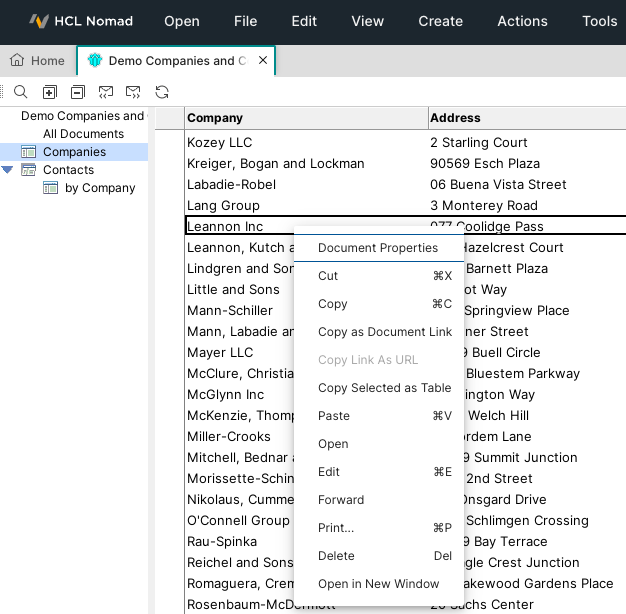Choose Document Properties from context menu
This screenshot has height=614, width=626.
pyautogui.click(x=378, y=248)
